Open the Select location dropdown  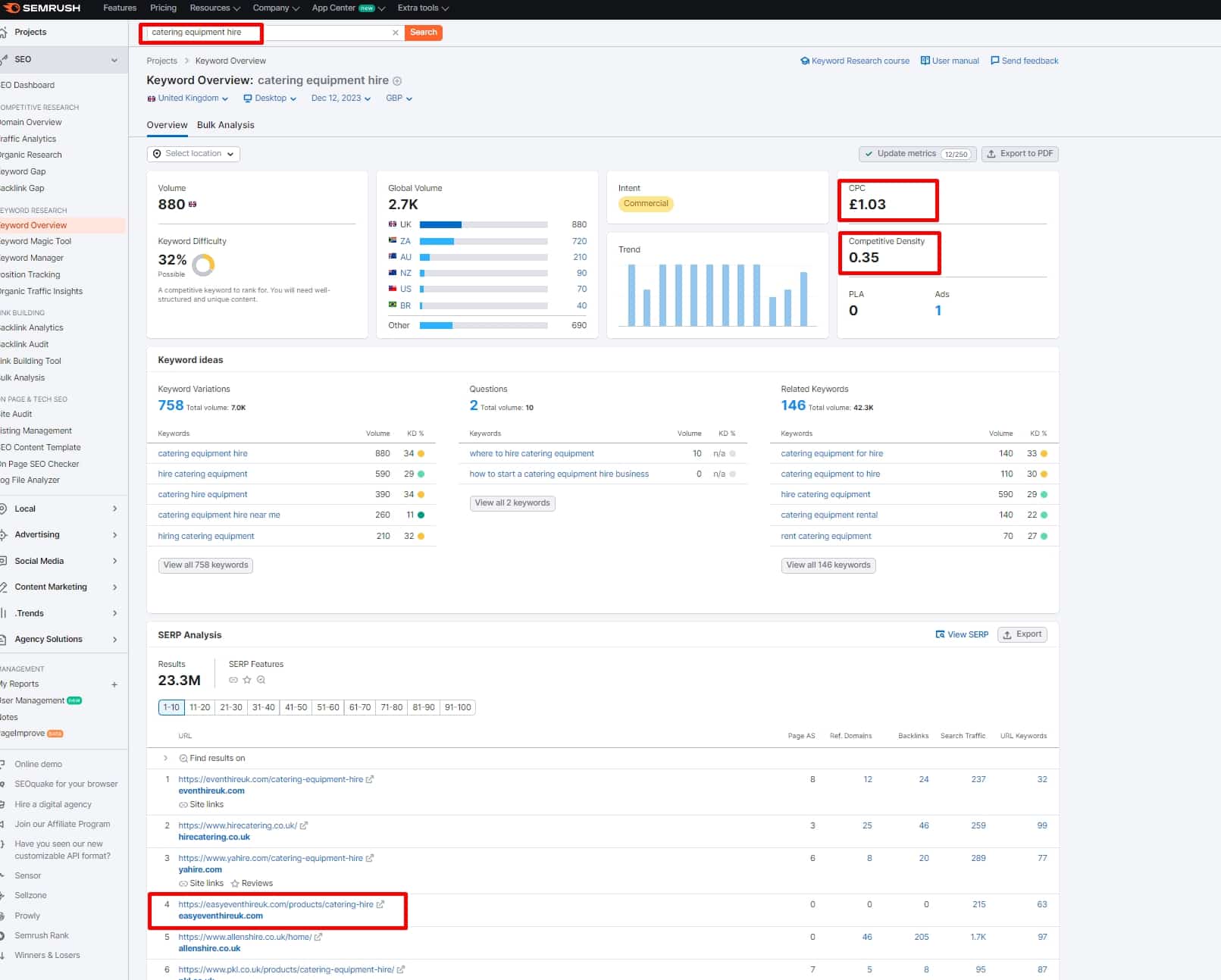click(x=193, y=154)
